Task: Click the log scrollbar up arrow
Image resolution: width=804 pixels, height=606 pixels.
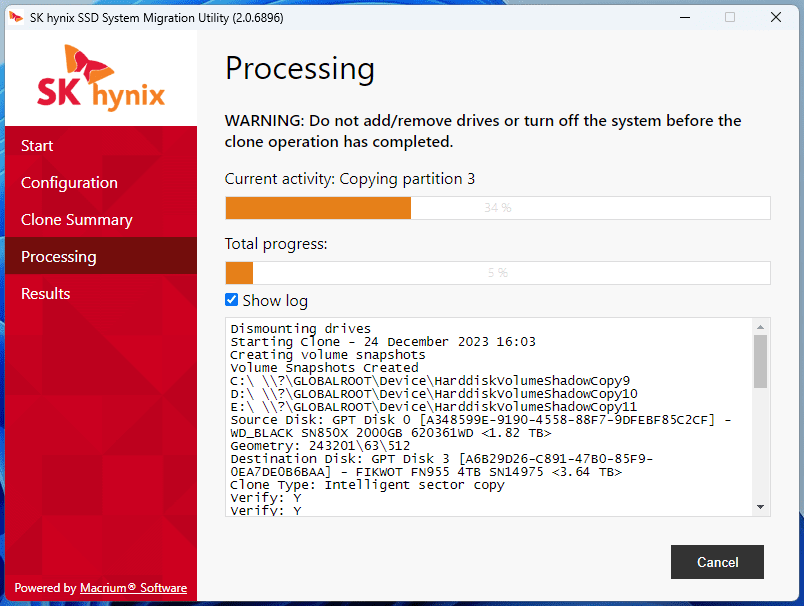Action: (x=760, y=327)
